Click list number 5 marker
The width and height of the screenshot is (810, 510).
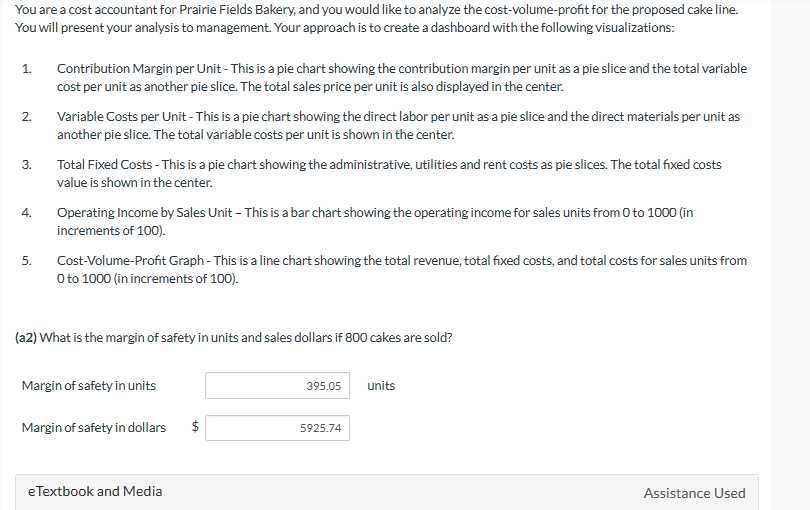coord(25,260)
